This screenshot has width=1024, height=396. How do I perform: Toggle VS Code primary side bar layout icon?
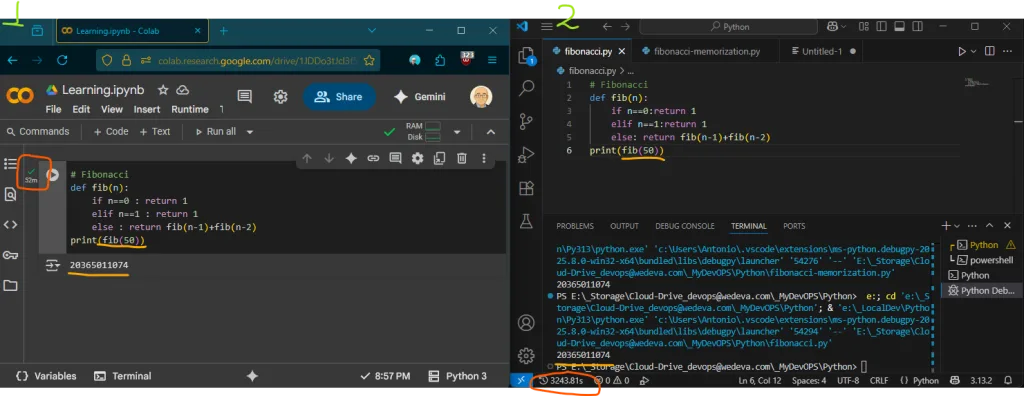tap(882, 27)
